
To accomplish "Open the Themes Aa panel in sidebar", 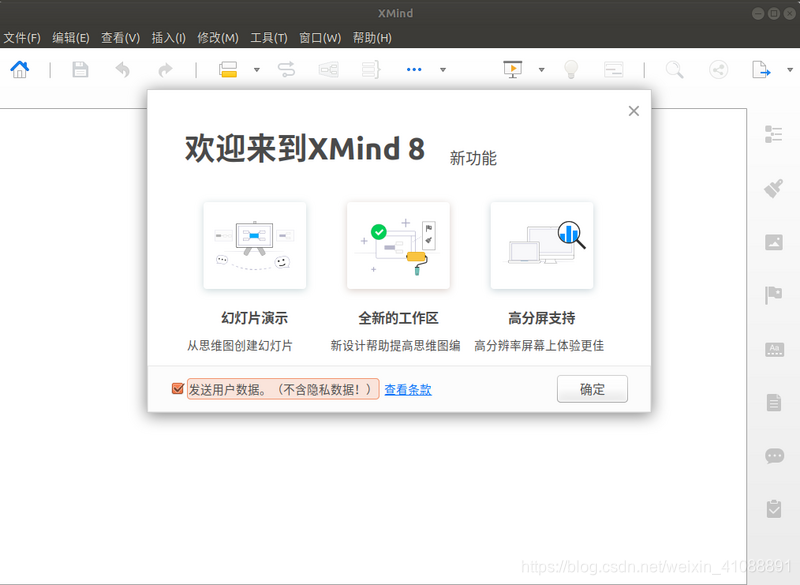I will (x=774, y=349).
